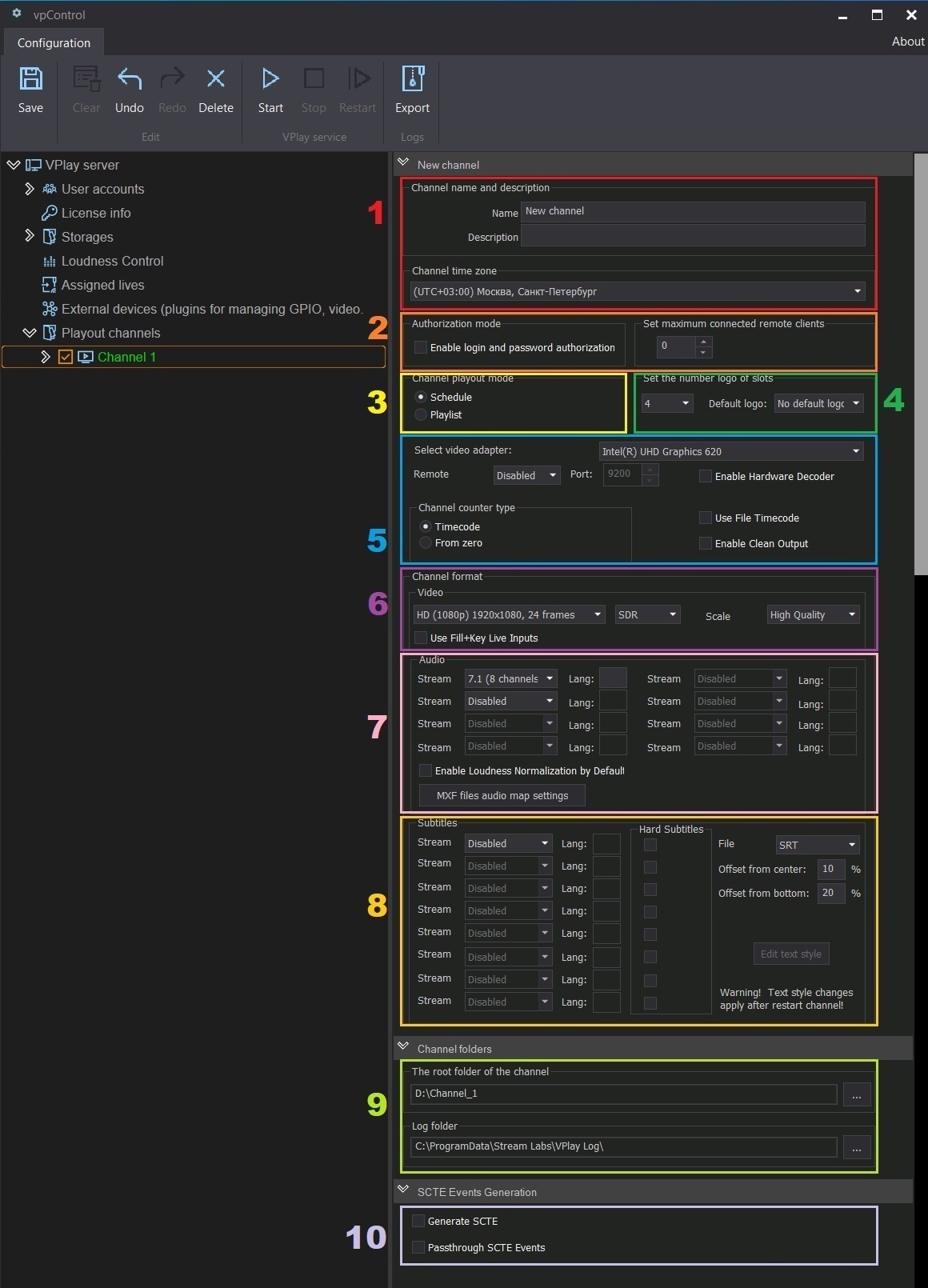Click the channel Name input field

click(693, 211)
